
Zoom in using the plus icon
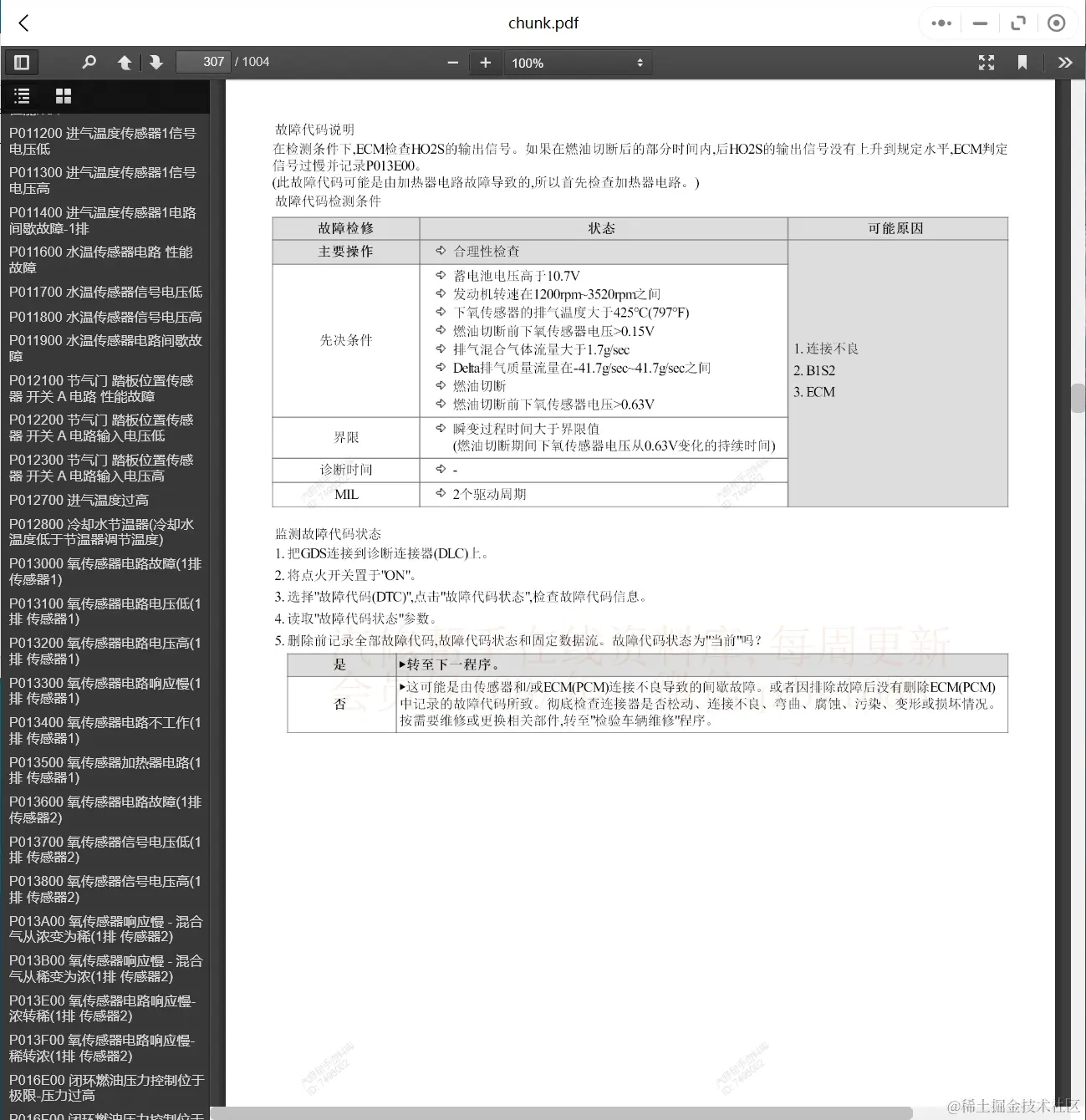tap(486, 62)
